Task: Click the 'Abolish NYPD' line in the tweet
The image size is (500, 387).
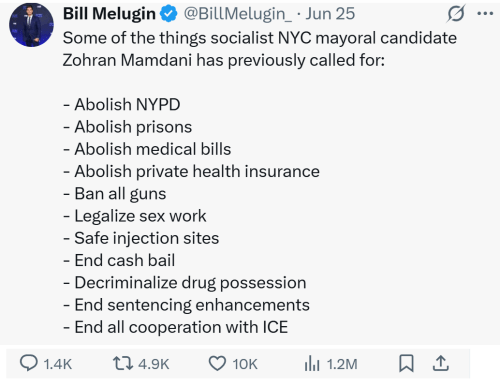Action: pyautogui.click(x=122, y=104)
